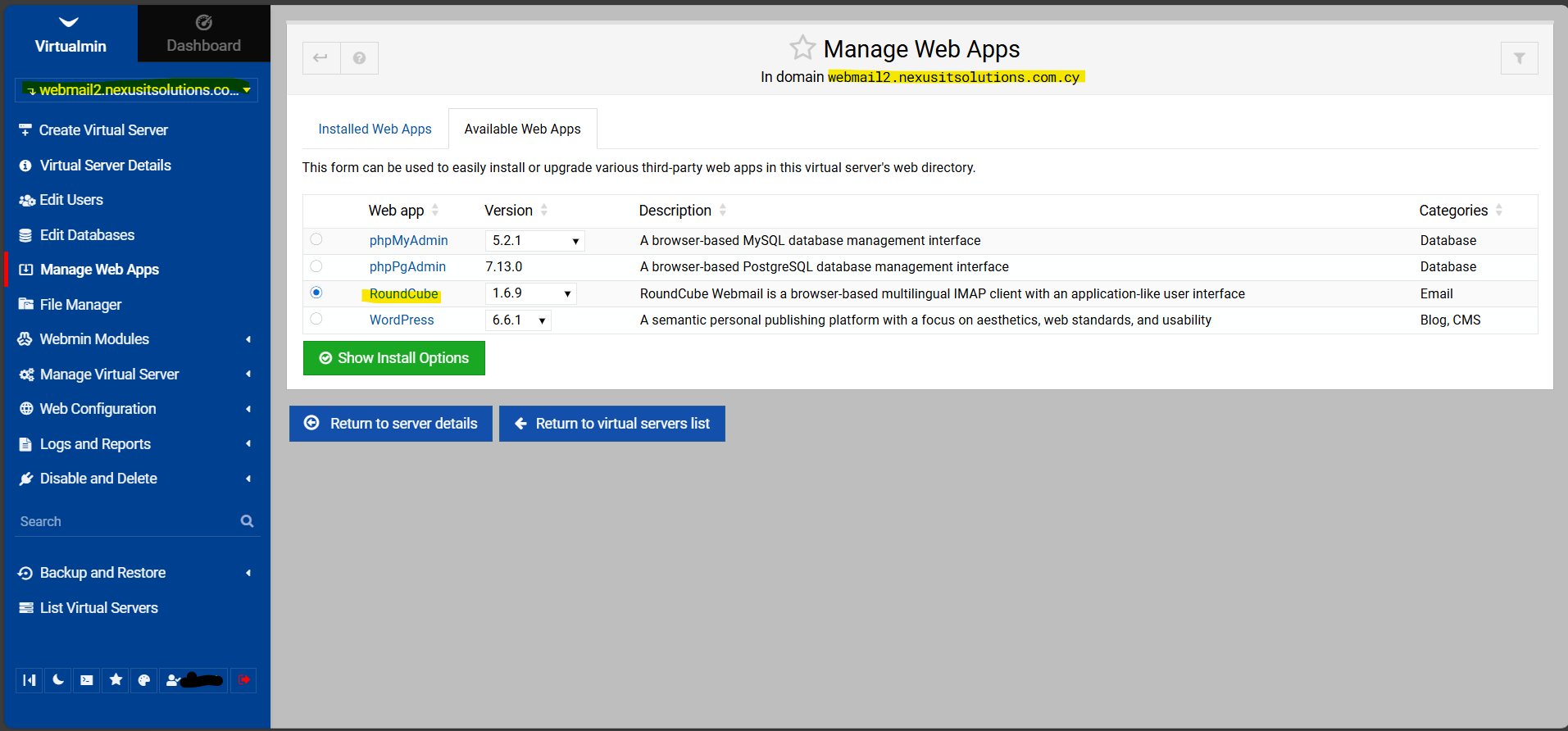This screenshot has width=1568, height=731.
Task: Click the search magnifier icon
Action: point(247,521)
